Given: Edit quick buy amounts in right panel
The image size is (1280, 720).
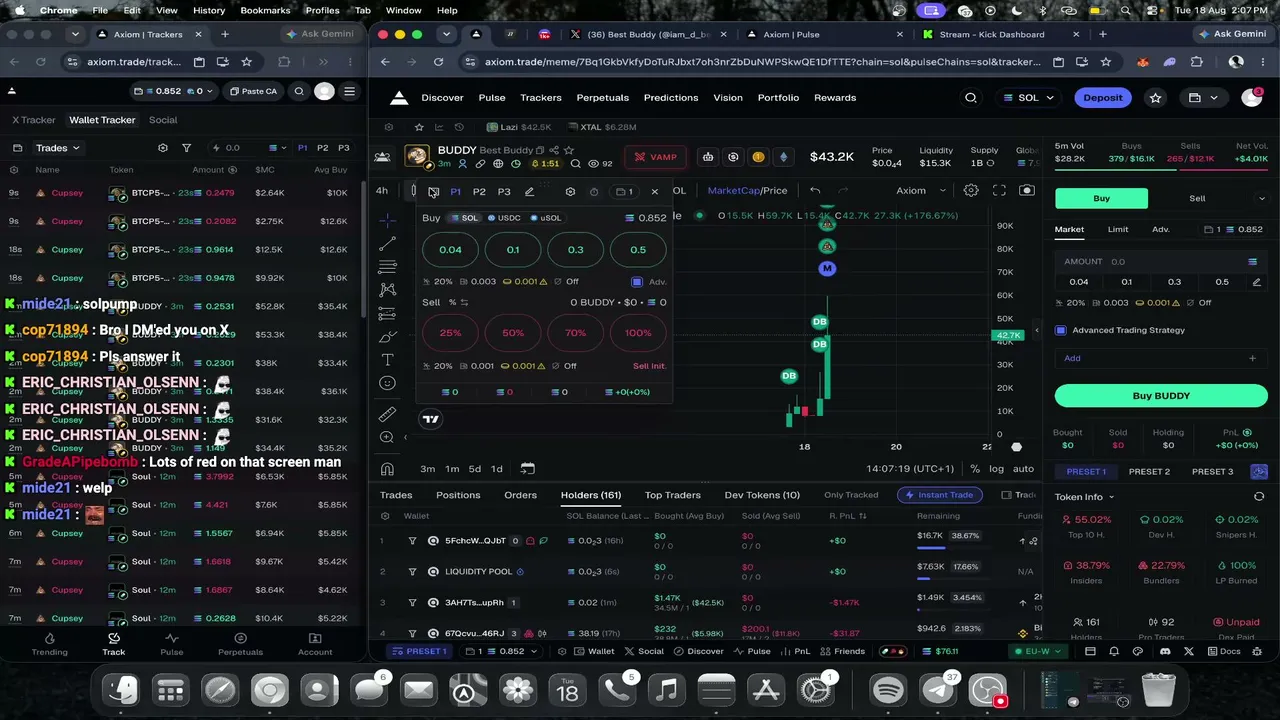Looking at the screenshot, I should coord(1257,282).
